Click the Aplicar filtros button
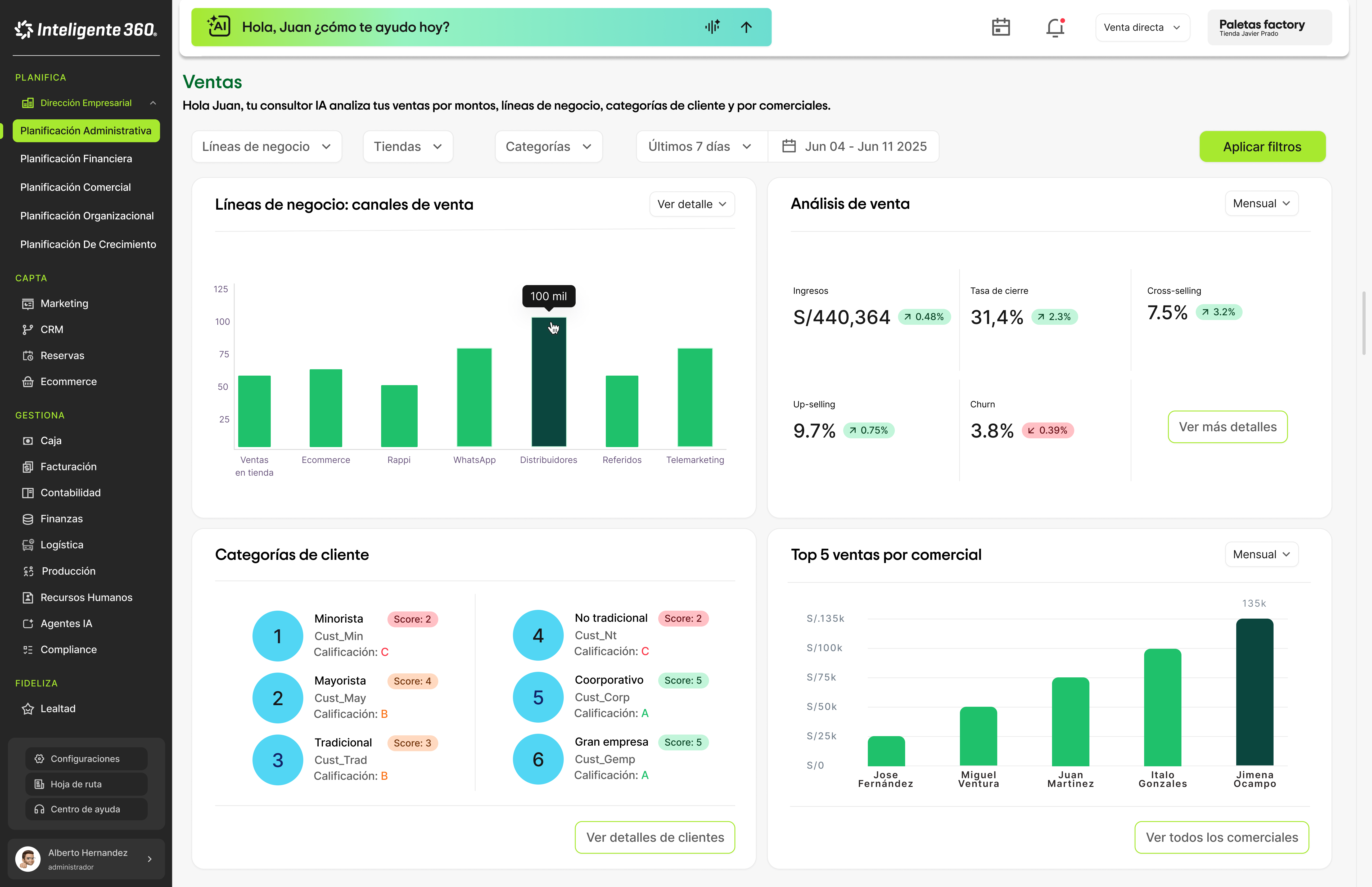1372x887 pixels. pos(1261,147)
